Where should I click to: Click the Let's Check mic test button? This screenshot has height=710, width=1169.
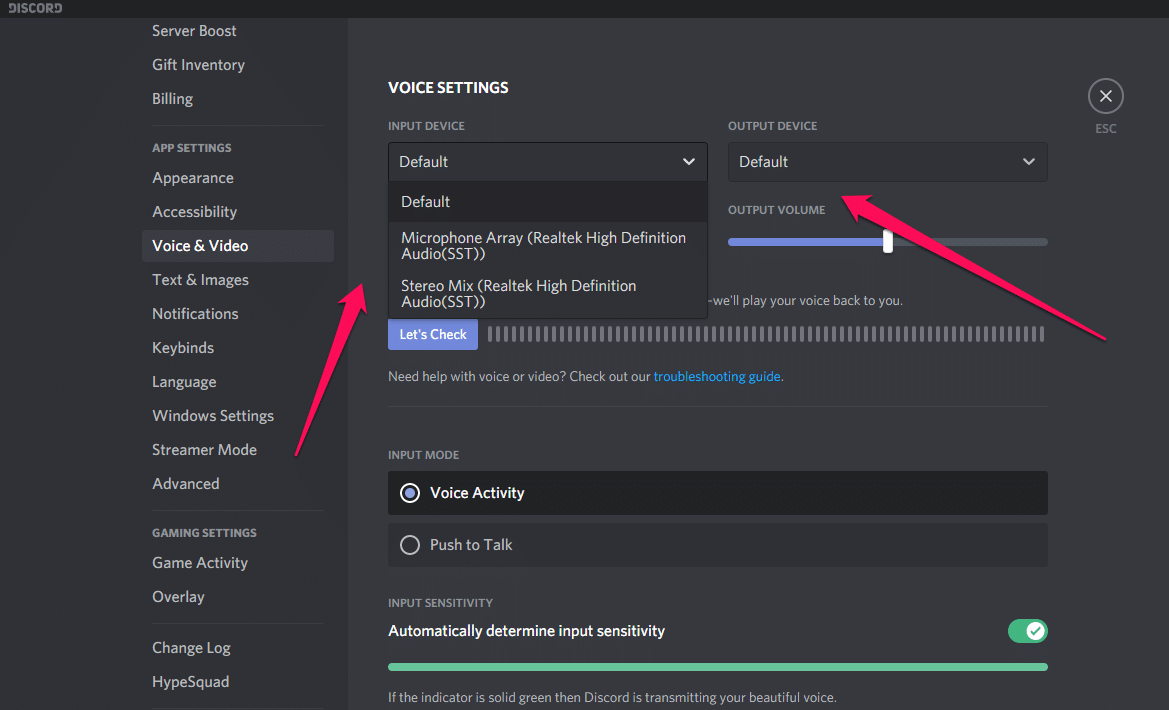pyautogui.click(x=433, y=334)
